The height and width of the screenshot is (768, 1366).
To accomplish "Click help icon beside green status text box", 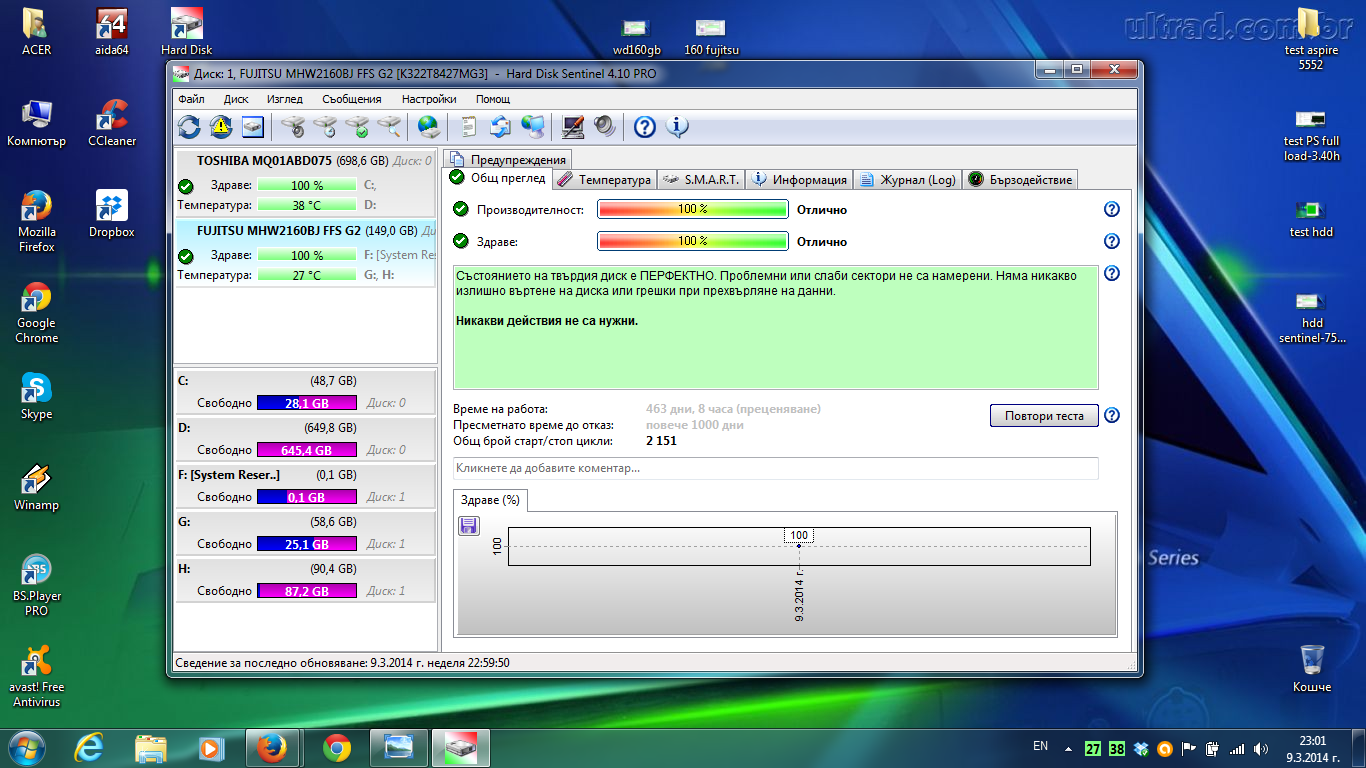I will point(1111,273).
